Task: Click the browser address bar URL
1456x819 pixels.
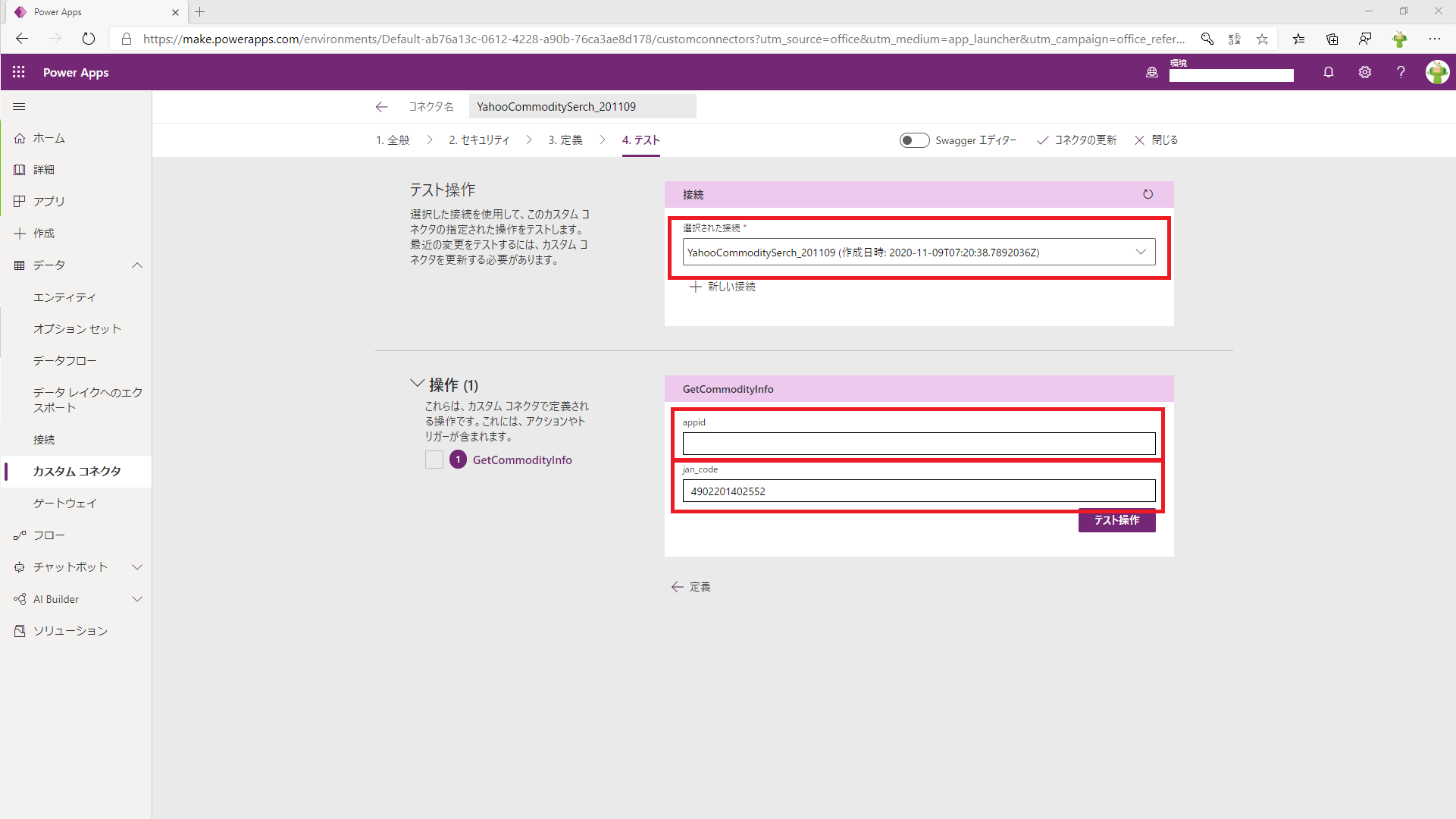Action: pyautogui.click(x=663, y=39)
